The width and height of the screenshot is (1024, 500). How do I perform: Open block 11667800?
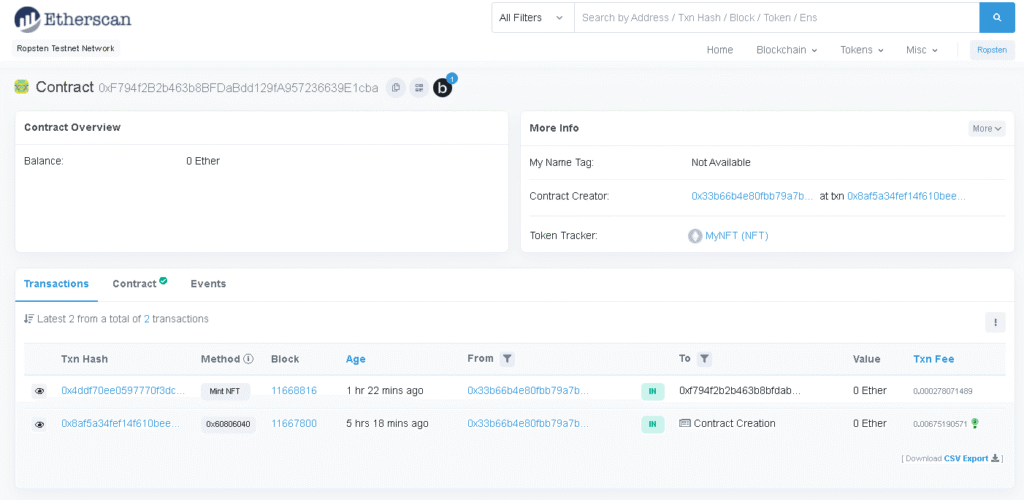294,423
